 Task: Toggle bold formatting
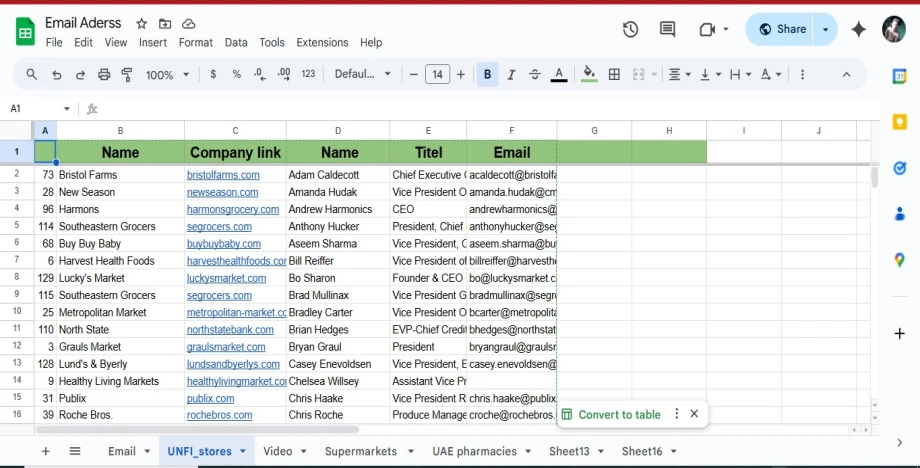click(487, 74)
